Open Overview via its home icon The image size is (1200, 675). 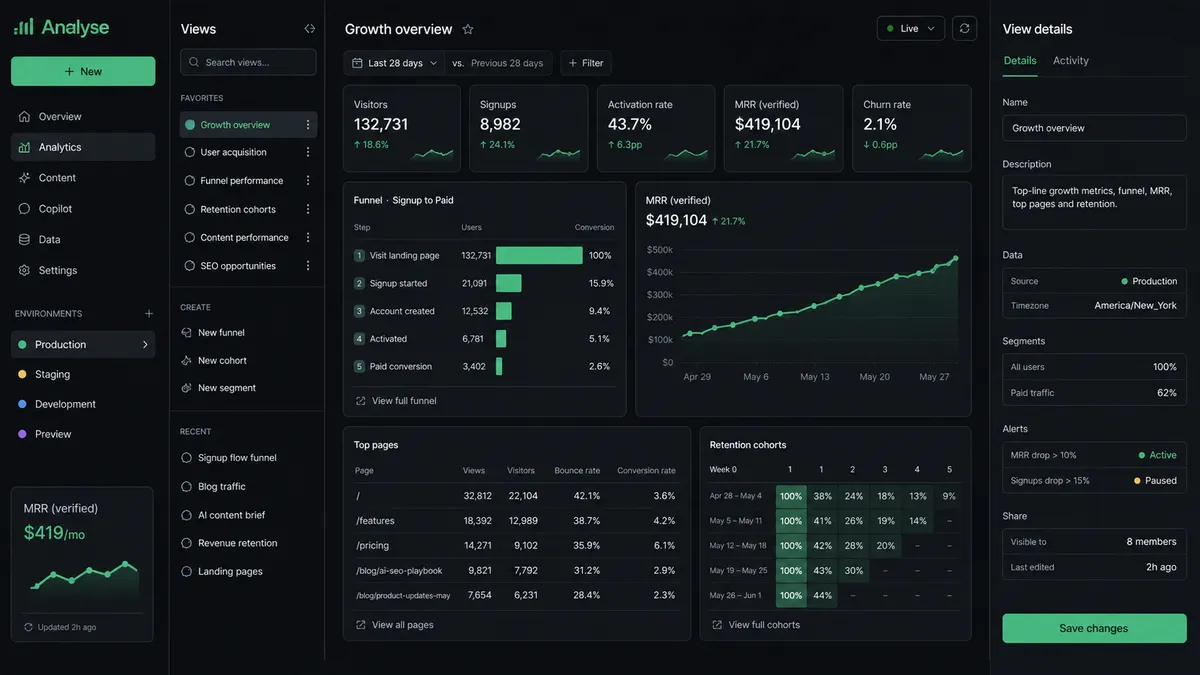click(25, 116)
